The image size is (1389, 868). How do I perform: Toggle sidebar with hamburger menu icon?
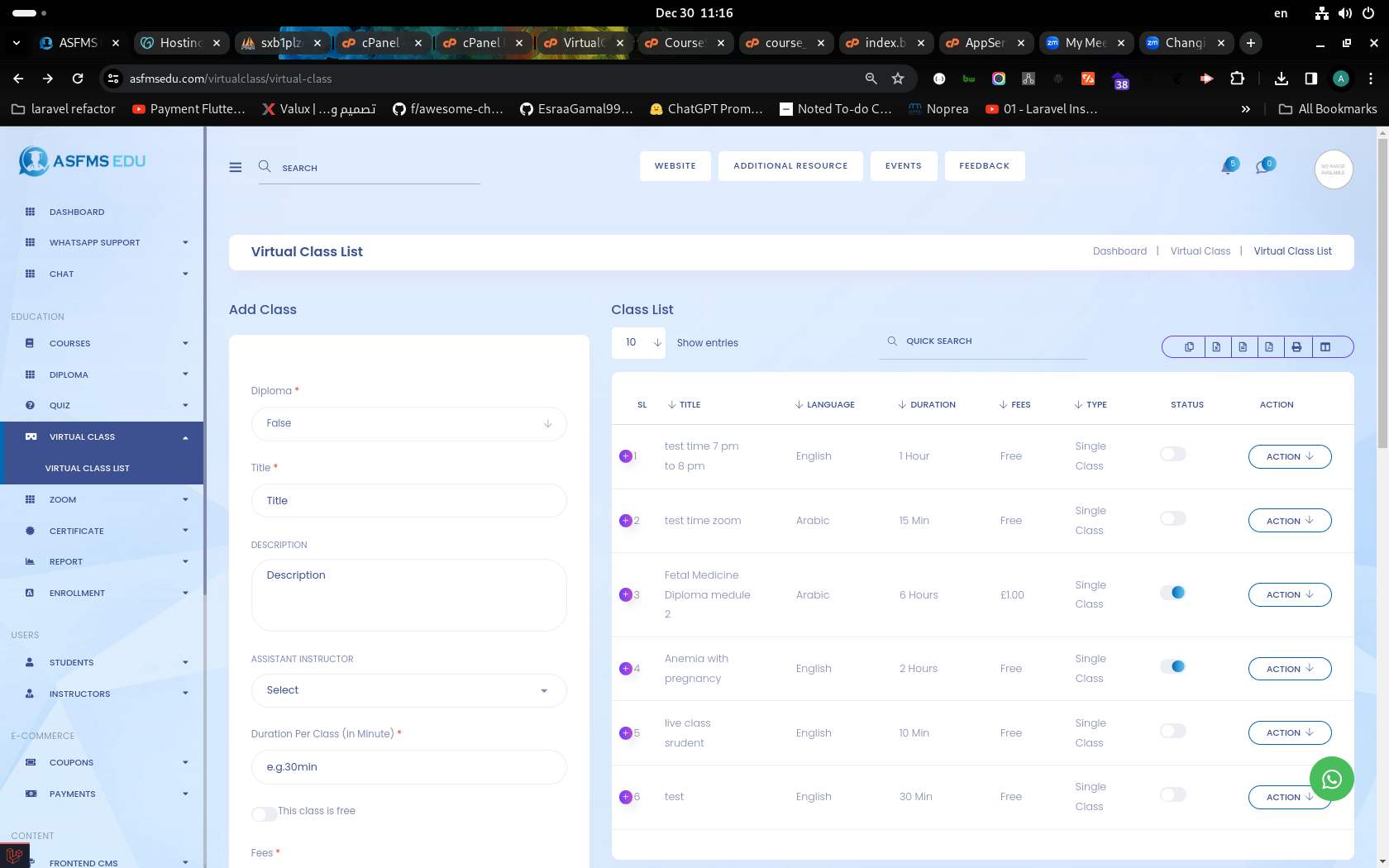point(236,167)
